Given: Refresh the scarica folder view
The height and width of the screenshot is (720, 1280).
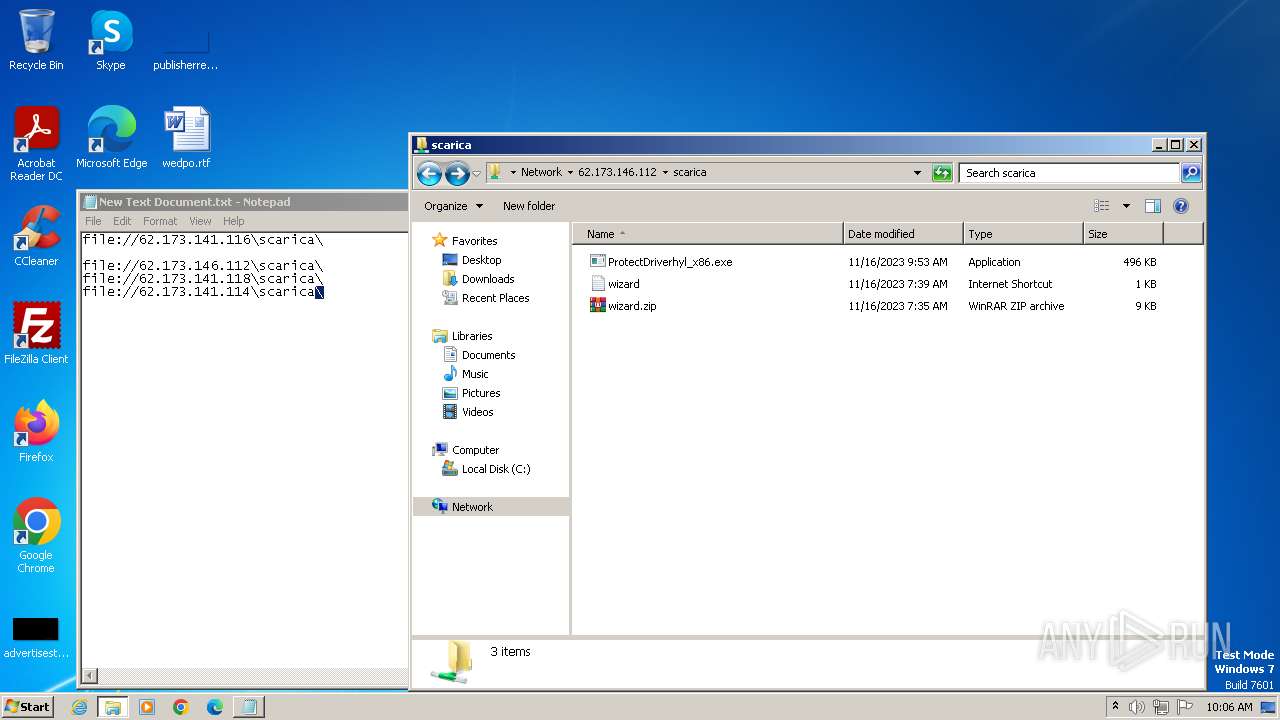Looking at the screenshot, I should pyautogui.click(x=942, y=173).
